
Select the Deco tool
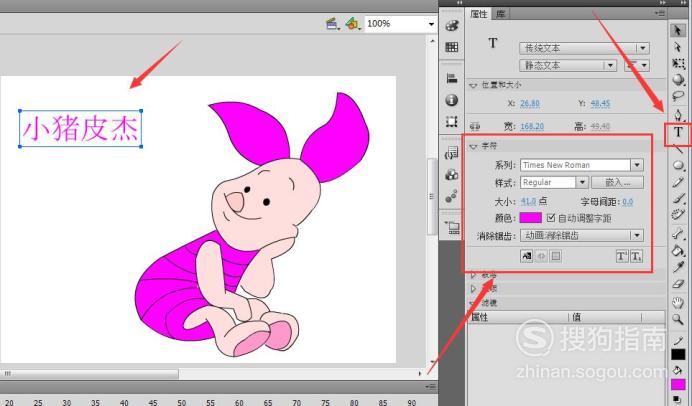(678, 215)
